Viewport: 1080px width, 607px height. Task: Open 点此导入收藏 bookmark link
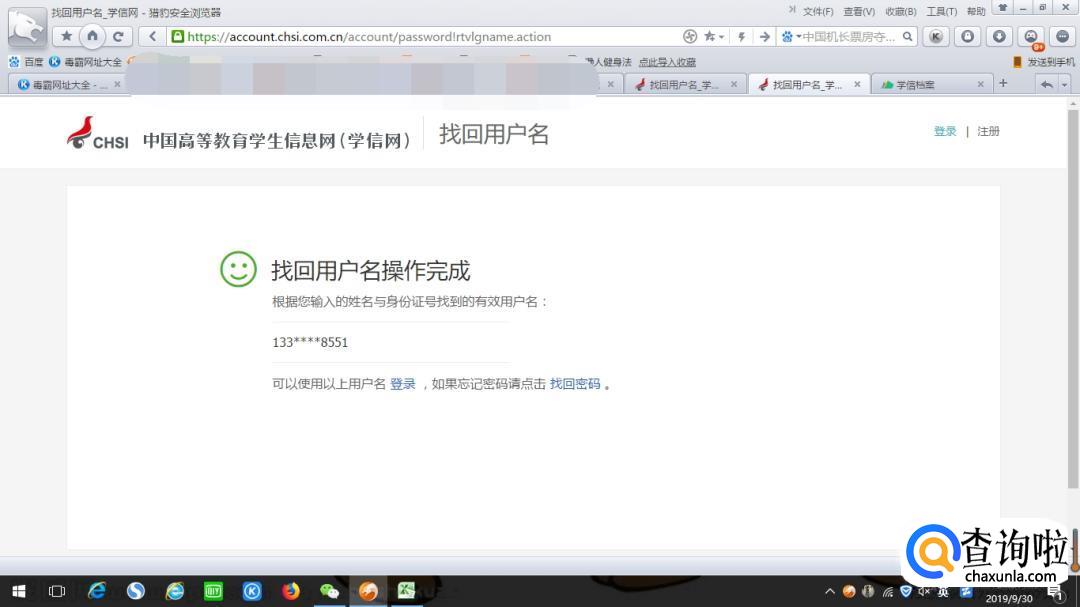tap(667, 62)
